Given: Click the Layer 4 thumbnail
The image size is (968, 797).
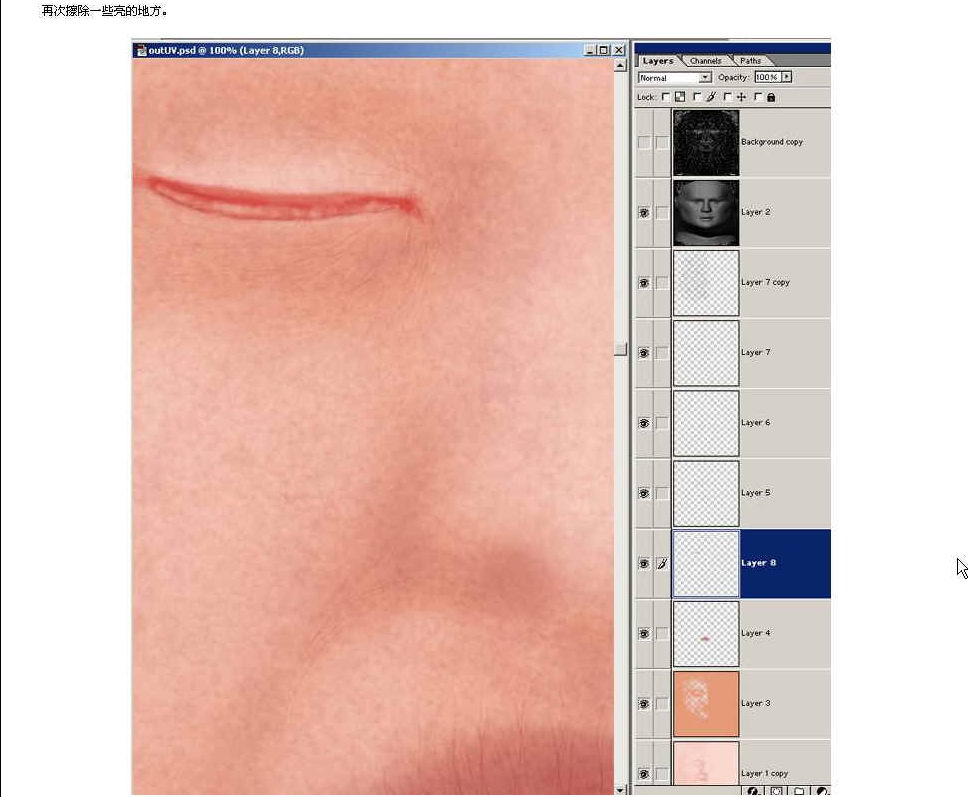Looking at the screenshot, I should pyautogui.click(x=706, y=634).
